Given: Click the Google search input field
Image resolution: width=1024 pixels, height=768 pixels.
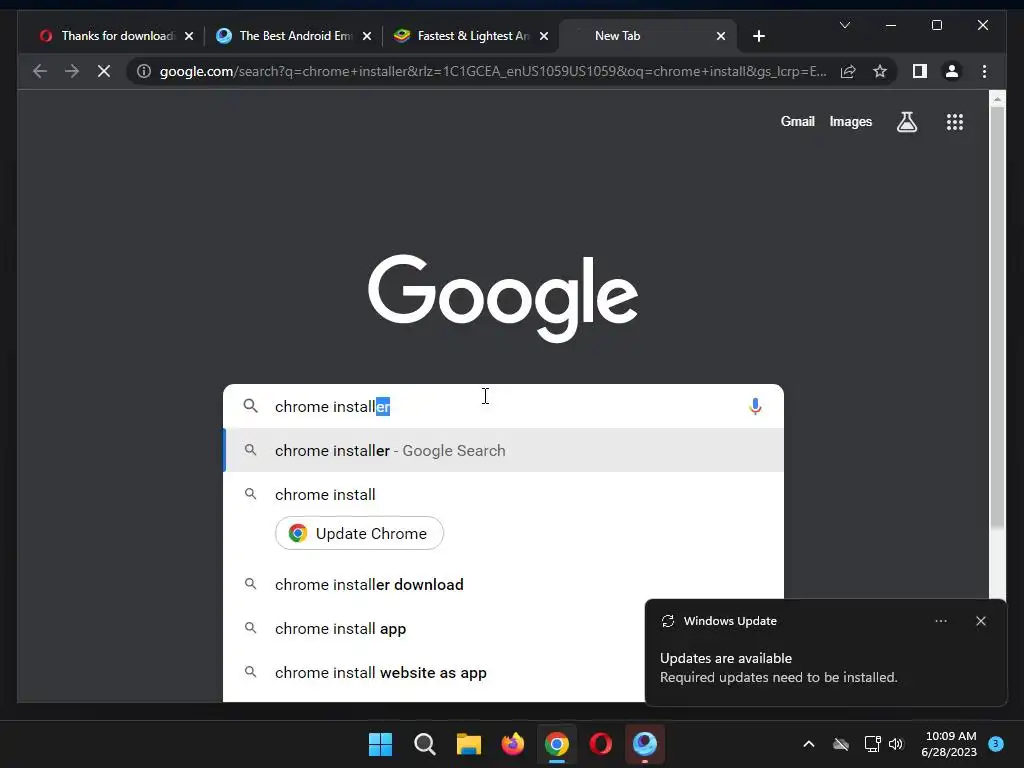Looking at the screenshot, I should click(503, 406).
